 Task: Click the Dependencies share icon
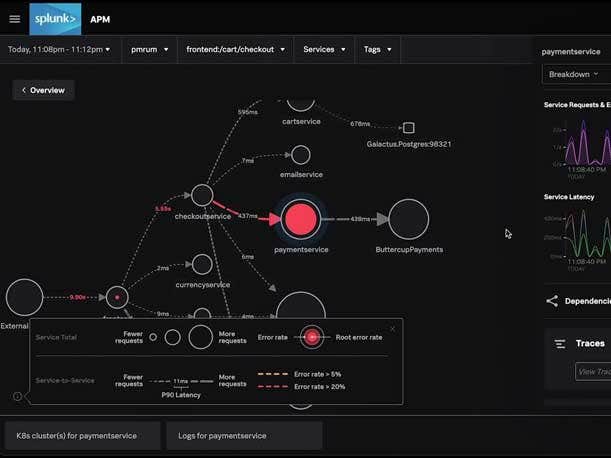[x=552, y=301]
